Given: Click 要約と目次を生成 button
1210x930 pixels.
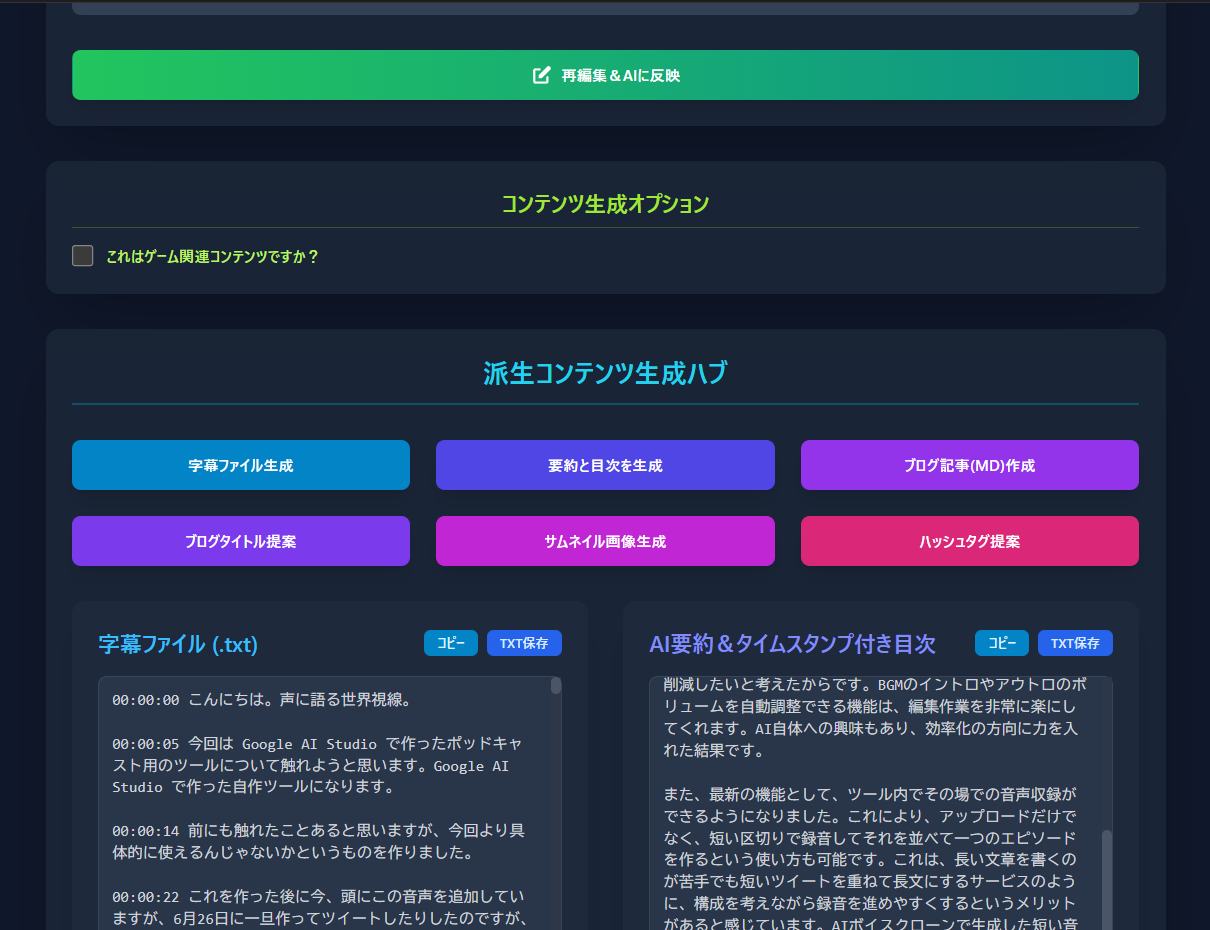Looking at the screenshot, I should click(605, 465).
